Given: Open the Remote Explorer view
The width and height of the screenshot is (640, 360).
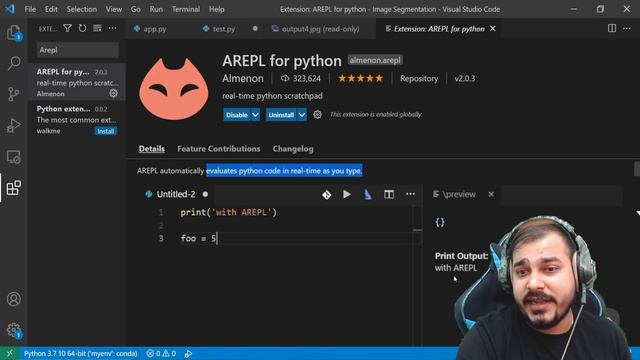Looking at the screenshot, I should (14, 157).
